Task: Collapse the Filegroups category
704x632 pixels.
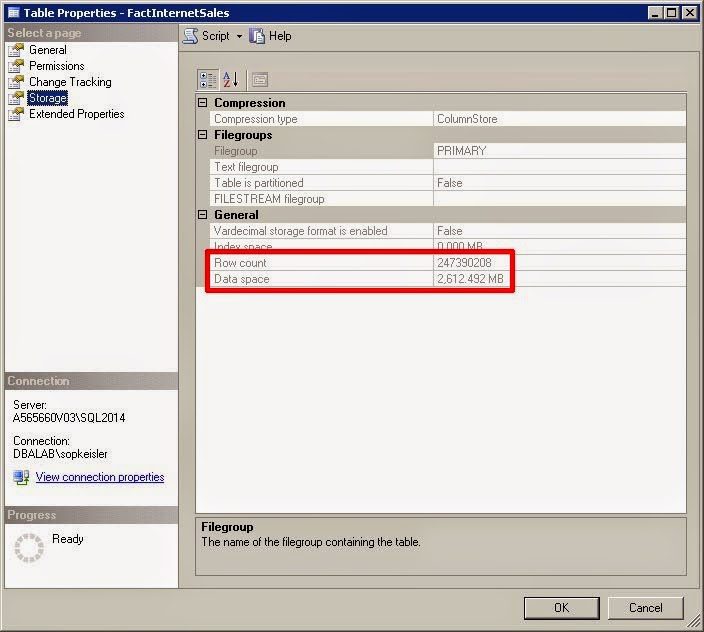Action: 202,135
